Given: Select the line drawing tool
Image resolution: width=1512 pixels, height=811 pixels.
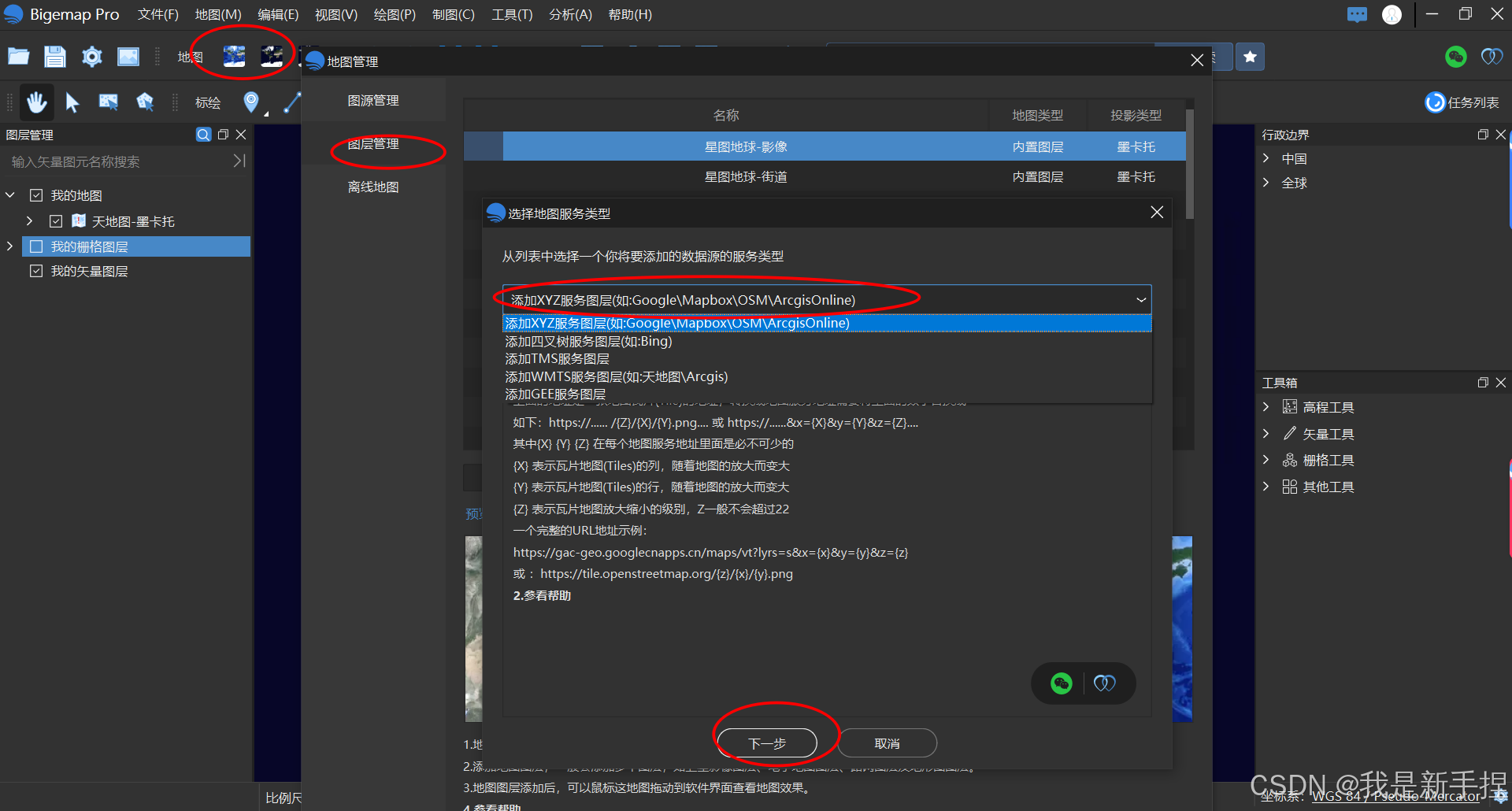Looking at the screenshot, I should point(292,102).
